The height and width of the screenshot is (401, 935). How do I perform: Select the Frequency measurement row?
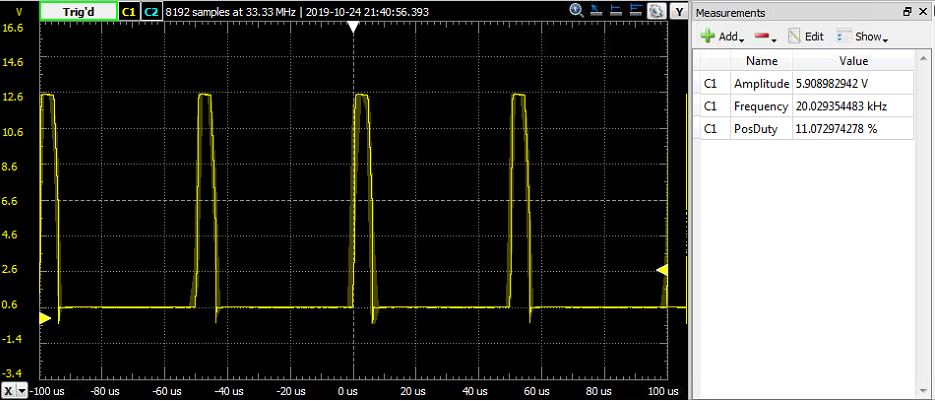pyautogui.click(x=761, y=106)
